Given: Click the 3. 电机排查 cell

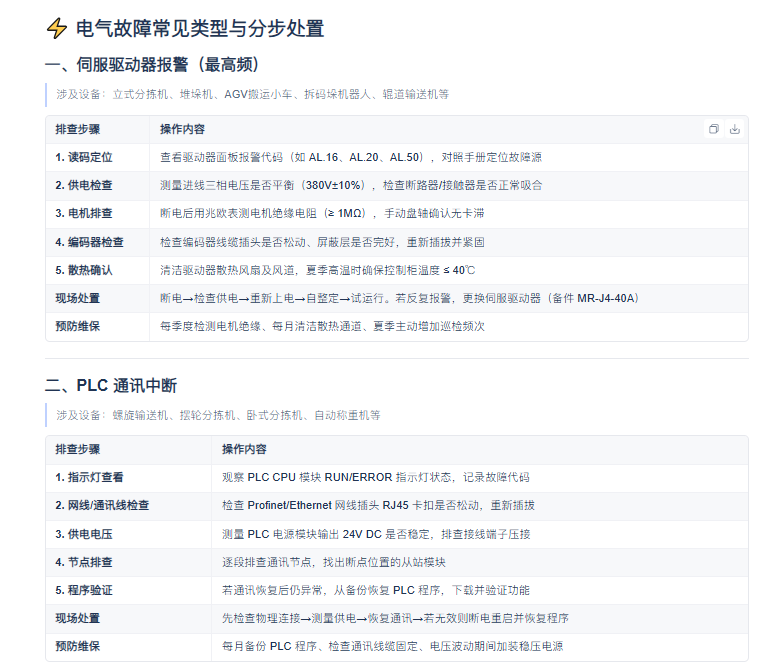Looking at the screenshot, I should tap(98, 213).
